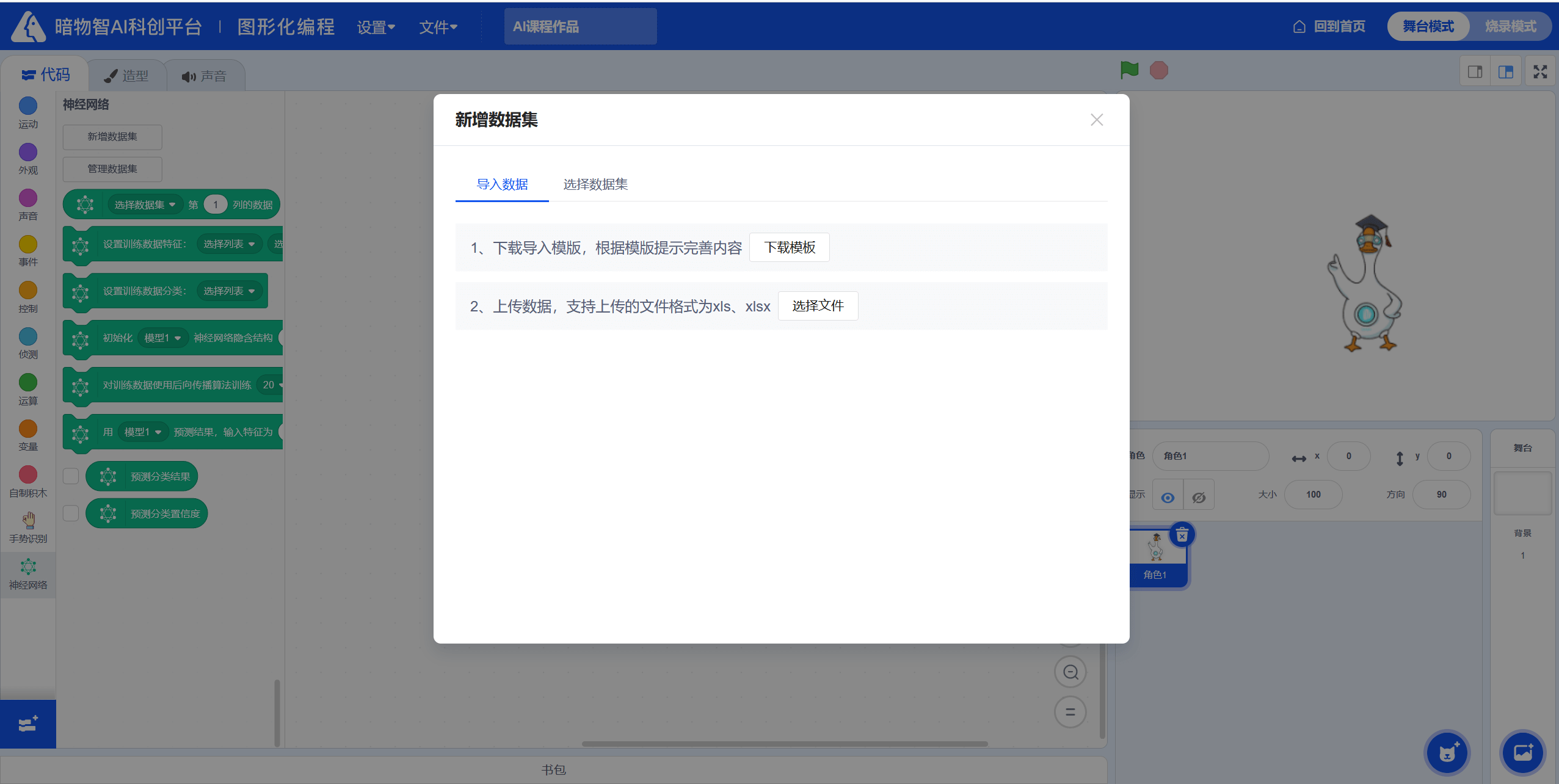Open the 设置 dropdown menu
Viewport: 1559px width, 784px height.
376,27
